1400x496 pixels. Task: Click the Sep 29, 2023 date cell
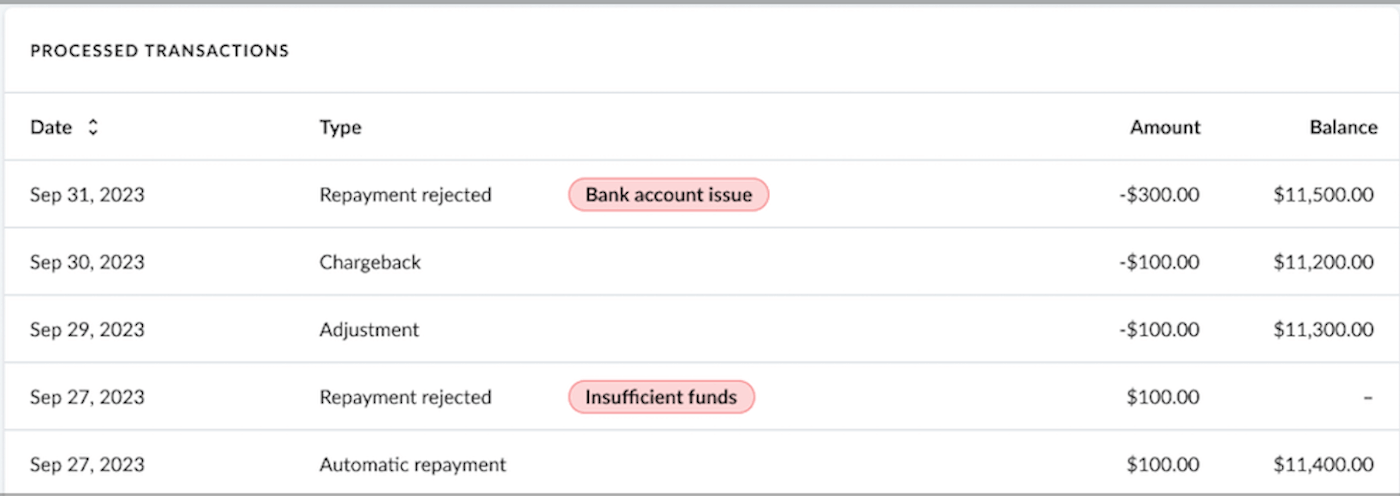(87, 329)
